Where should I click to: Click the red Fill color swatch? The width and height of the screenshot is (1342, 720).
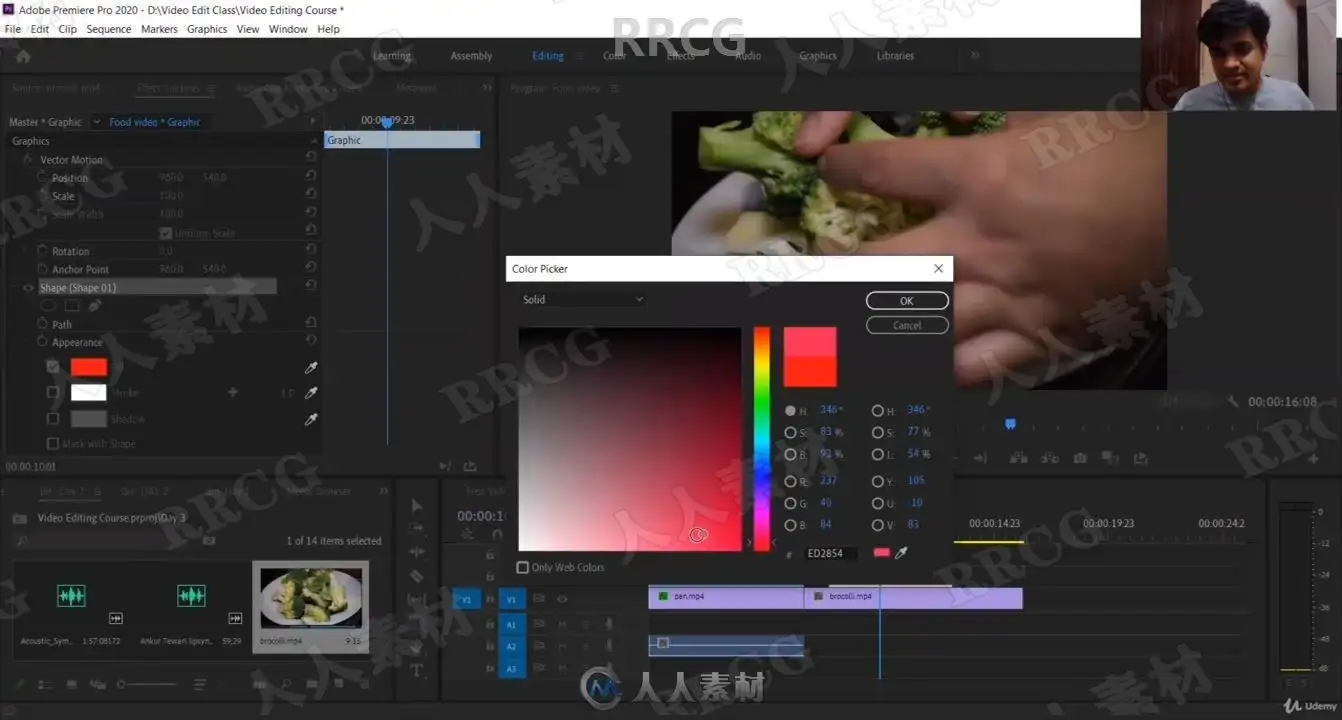[88, 367]
